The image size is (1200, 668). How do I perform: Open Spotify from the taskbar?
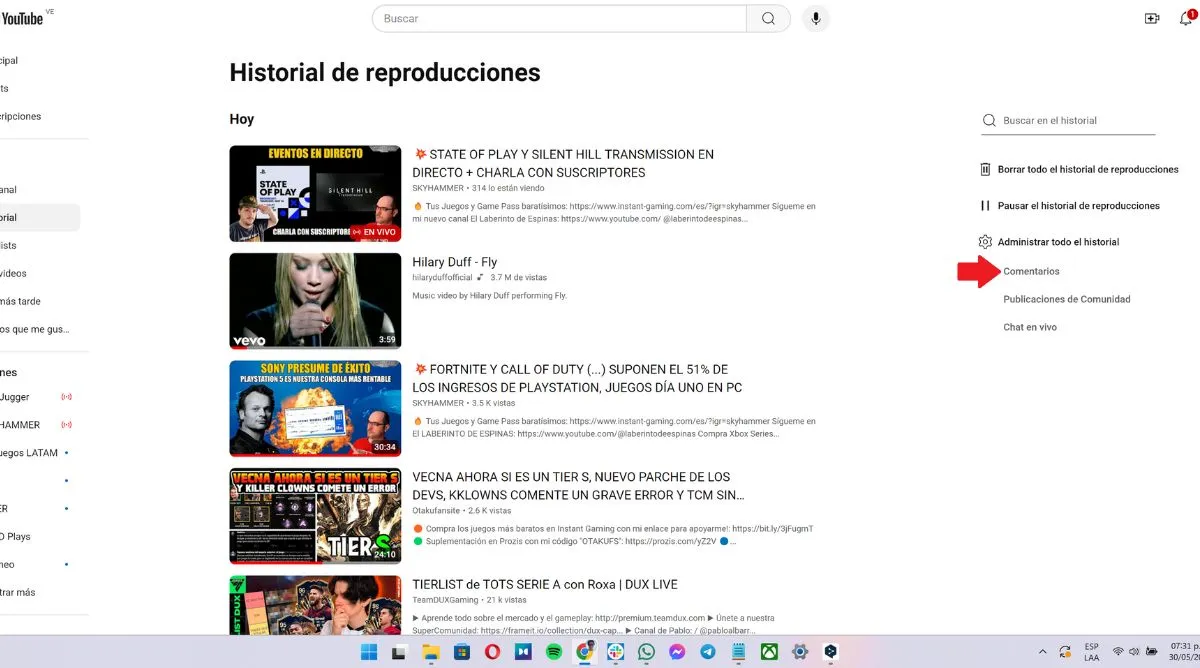[x=553, y=651]
